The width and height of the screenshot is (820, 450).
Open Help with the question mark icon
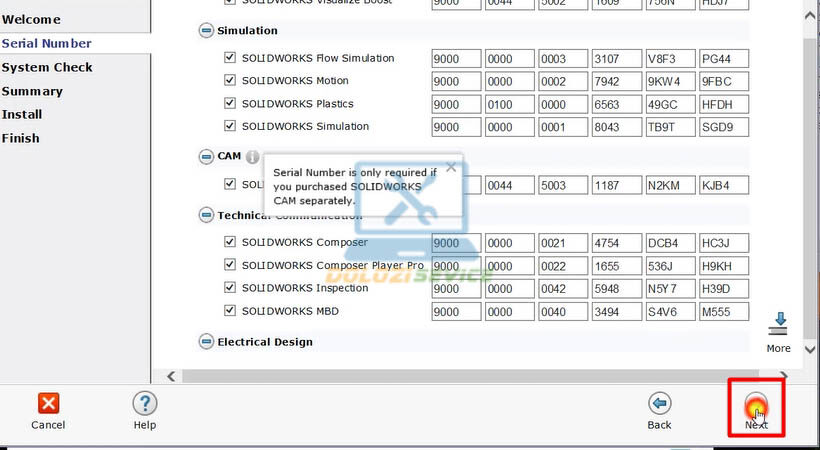[145, 403]
